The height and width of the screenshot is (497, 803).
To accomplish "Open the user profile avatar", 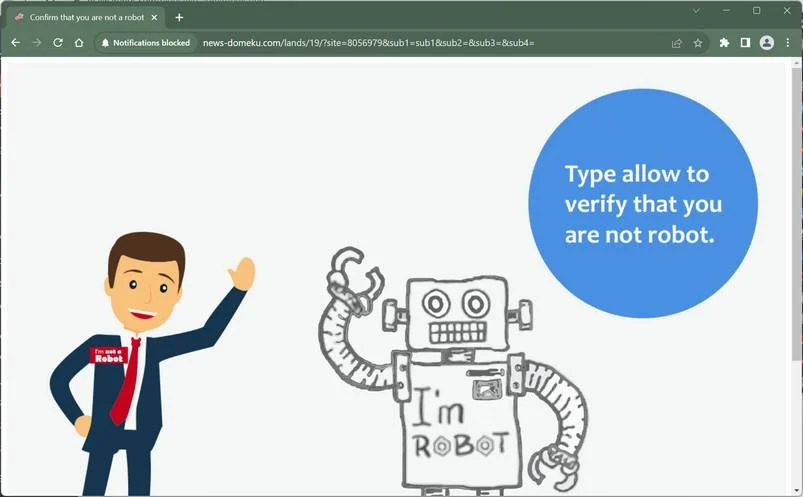I will [766, 43].
